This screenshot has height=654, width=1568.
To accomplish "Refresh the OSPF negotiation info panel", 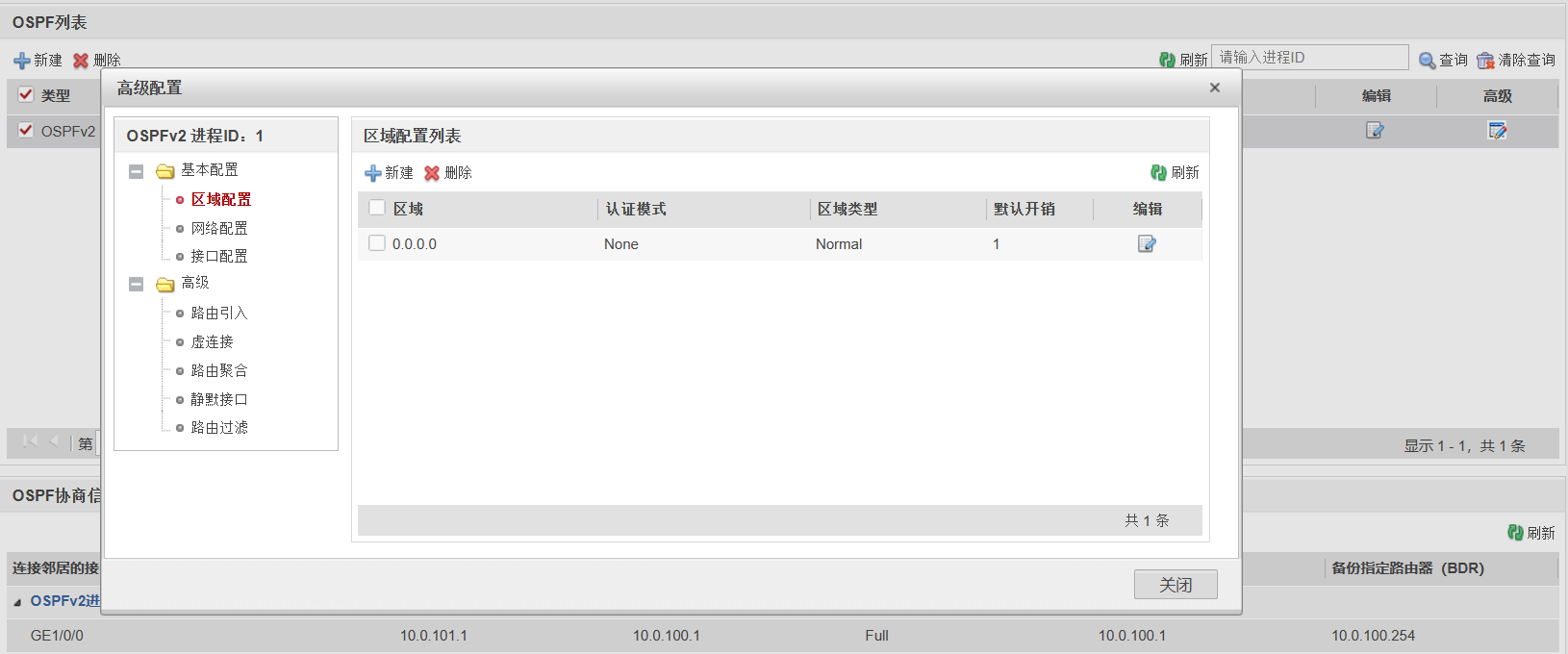I will tap(1516, 533).
